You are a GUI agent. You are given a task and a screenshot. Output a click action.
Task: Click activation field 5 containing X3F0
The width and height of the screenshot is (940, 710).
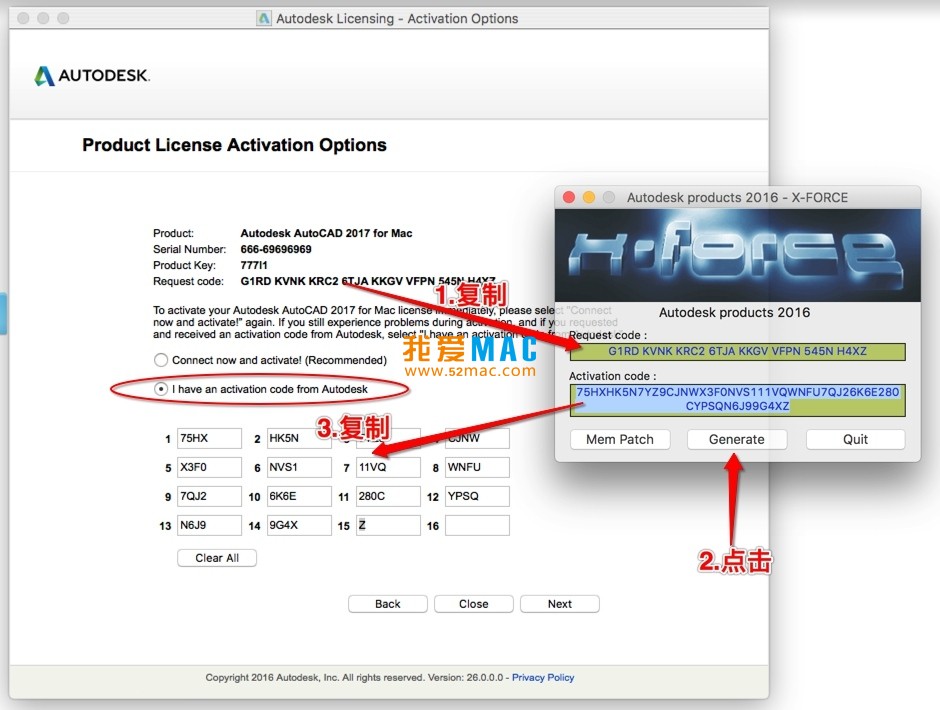pos(209,467)
